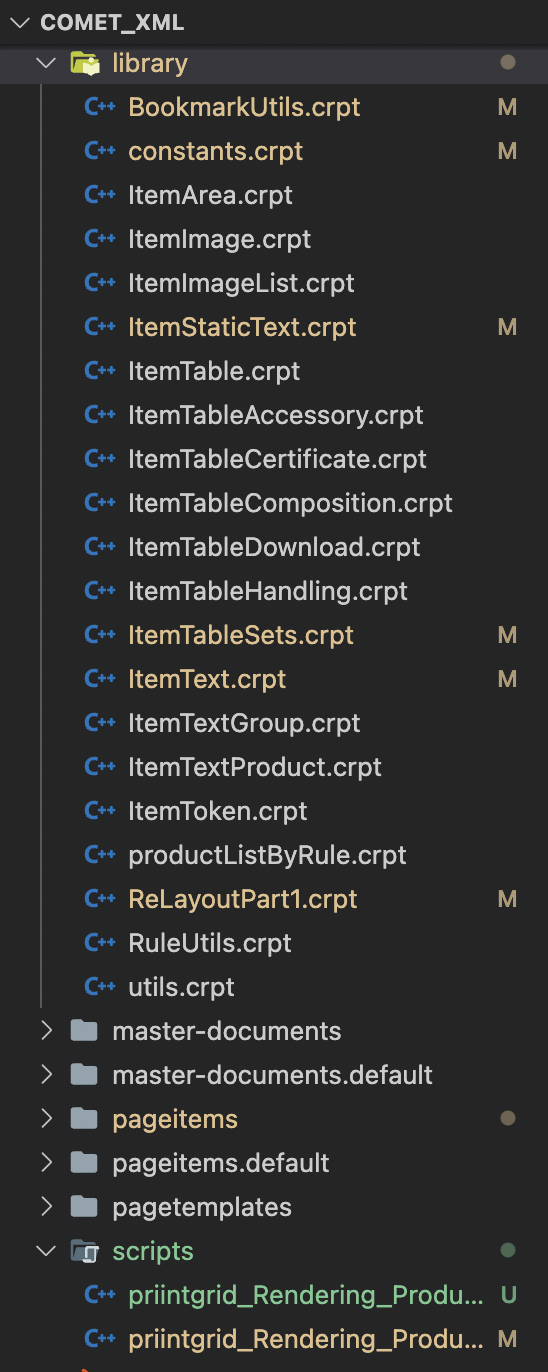Screen dimensions: 548x1372
Task: Click the C++ icon of ItemText.crpt
Action: (x=100, y=679)
